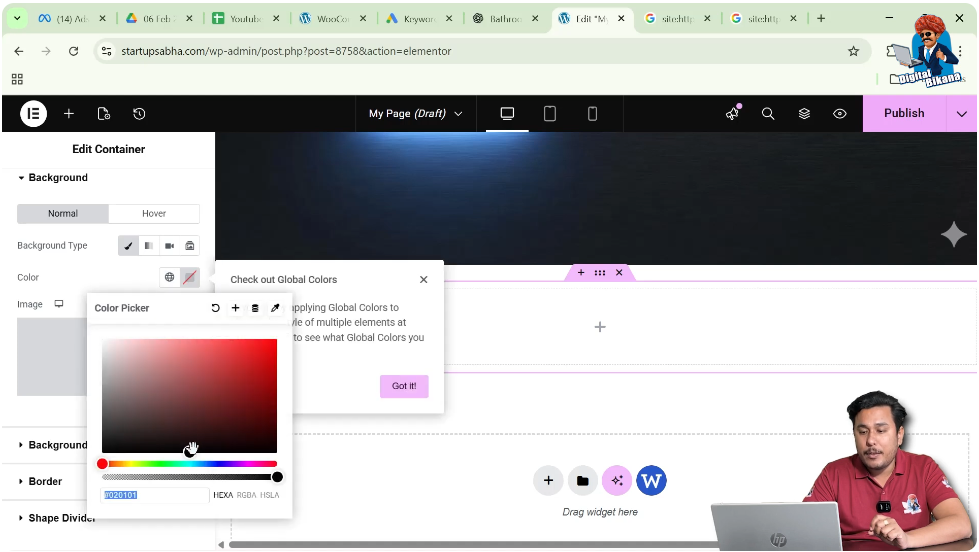
Task: Go back in browser
Action: (x=19, y=51)
